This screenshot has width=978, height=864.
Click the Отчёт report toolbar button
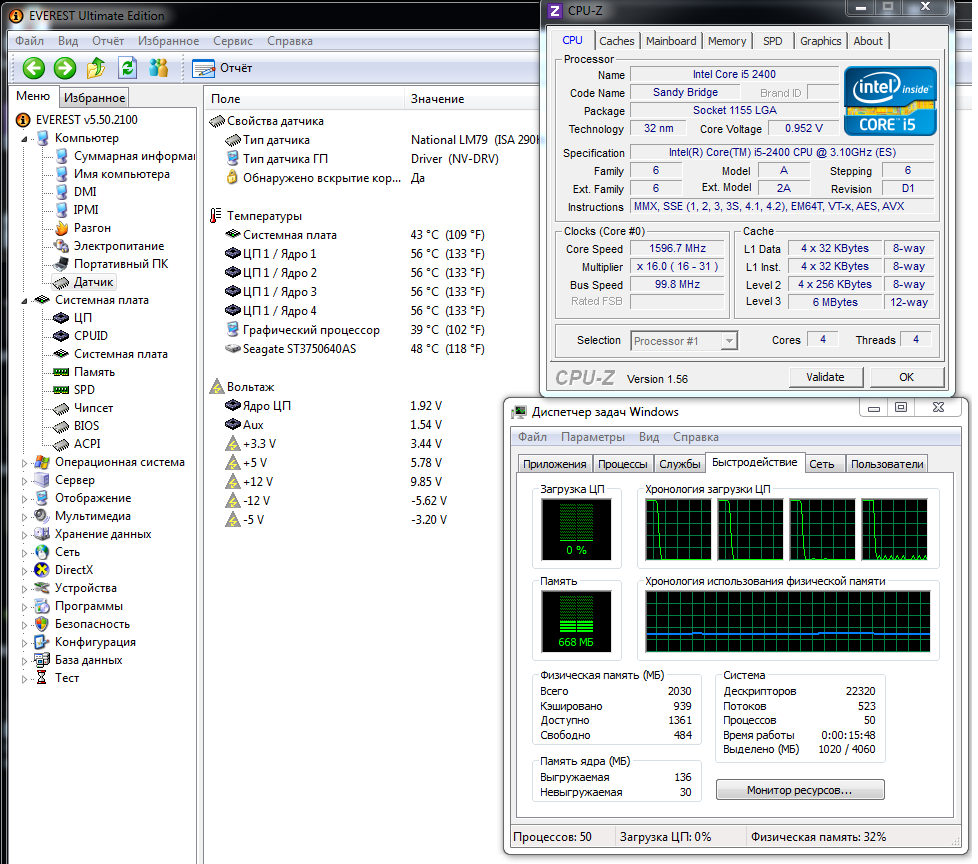pos(222,68)
